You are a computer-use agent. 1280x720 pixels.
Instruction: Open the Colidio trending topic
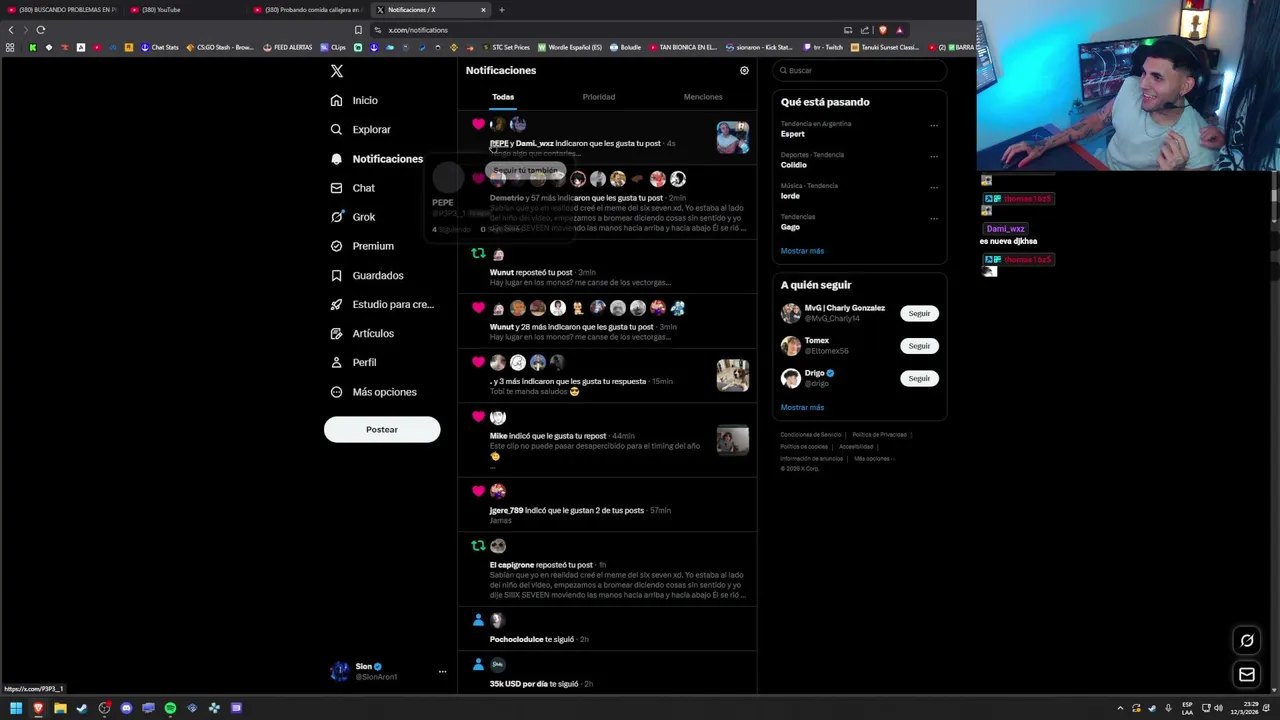[x=858, y=160]
